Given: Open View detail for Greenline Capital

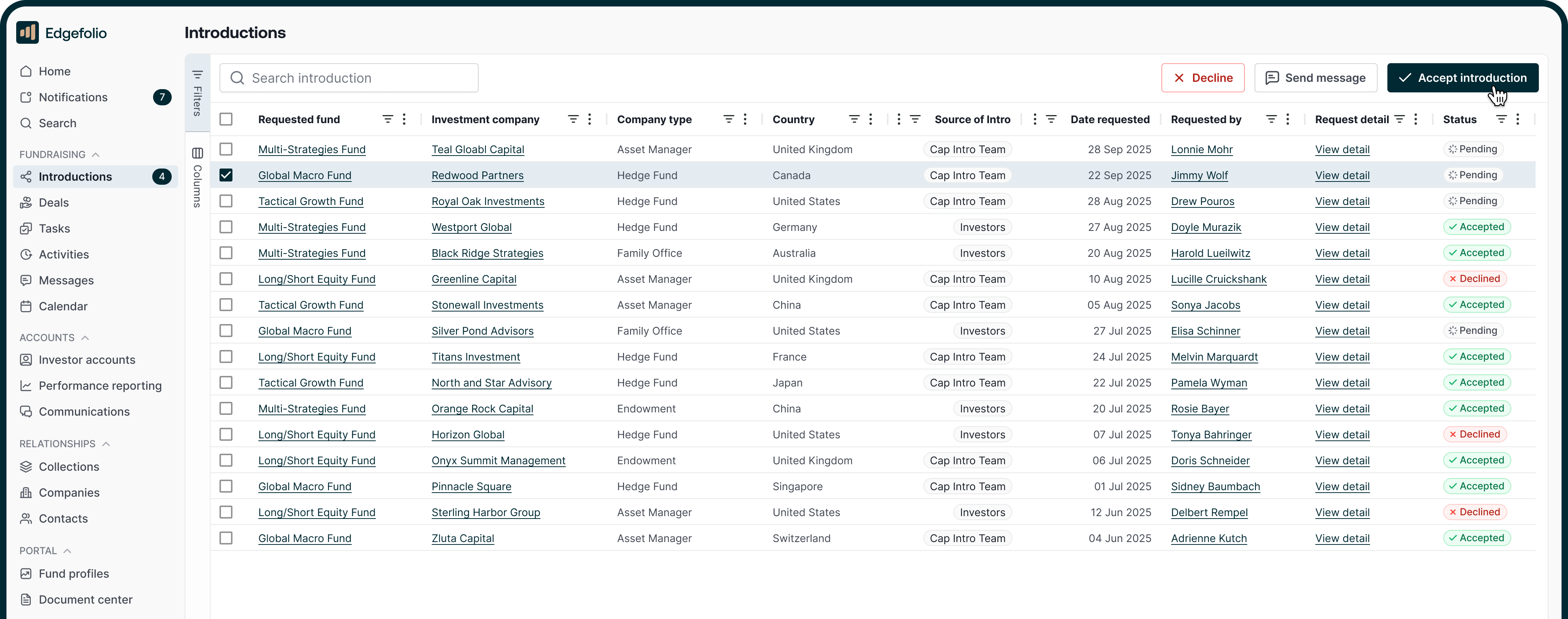Looking at the screenshot, I should tap(1342, 279).
